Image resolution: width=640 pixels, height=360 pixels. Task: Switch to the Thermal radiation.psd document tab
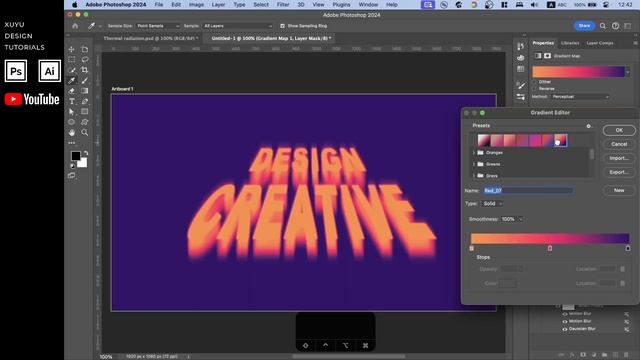[x=150, y=38]
